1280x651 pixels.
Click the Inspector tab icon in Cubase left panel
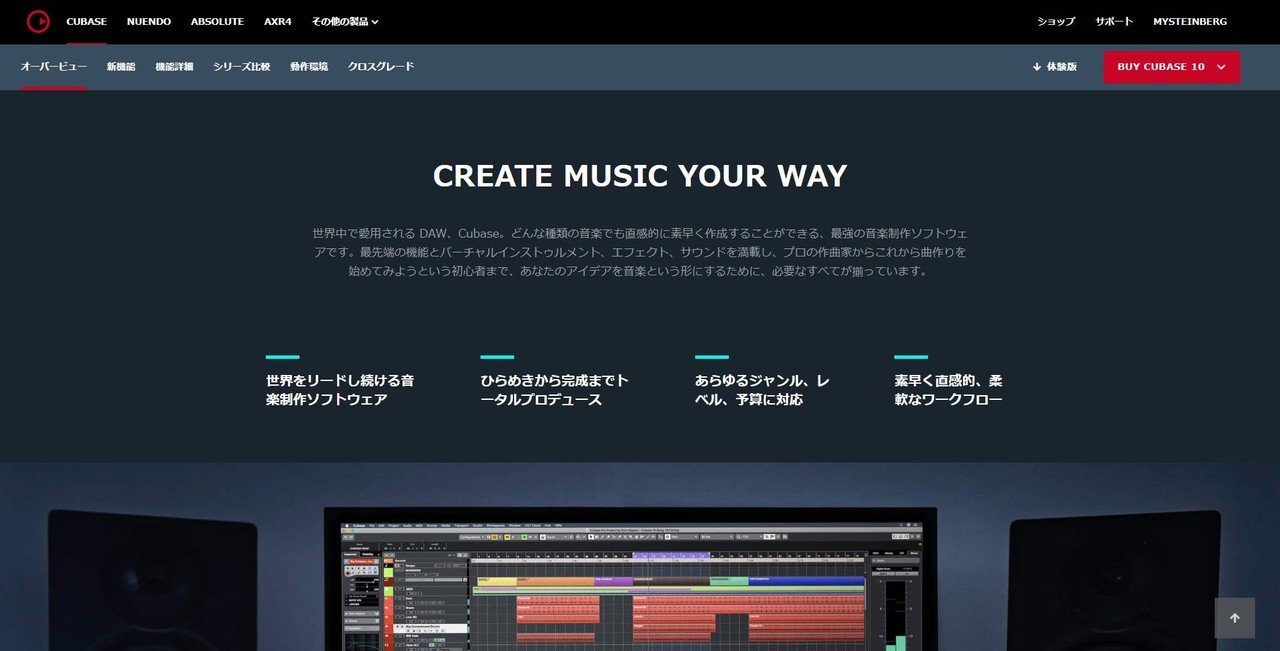(351, 554)
